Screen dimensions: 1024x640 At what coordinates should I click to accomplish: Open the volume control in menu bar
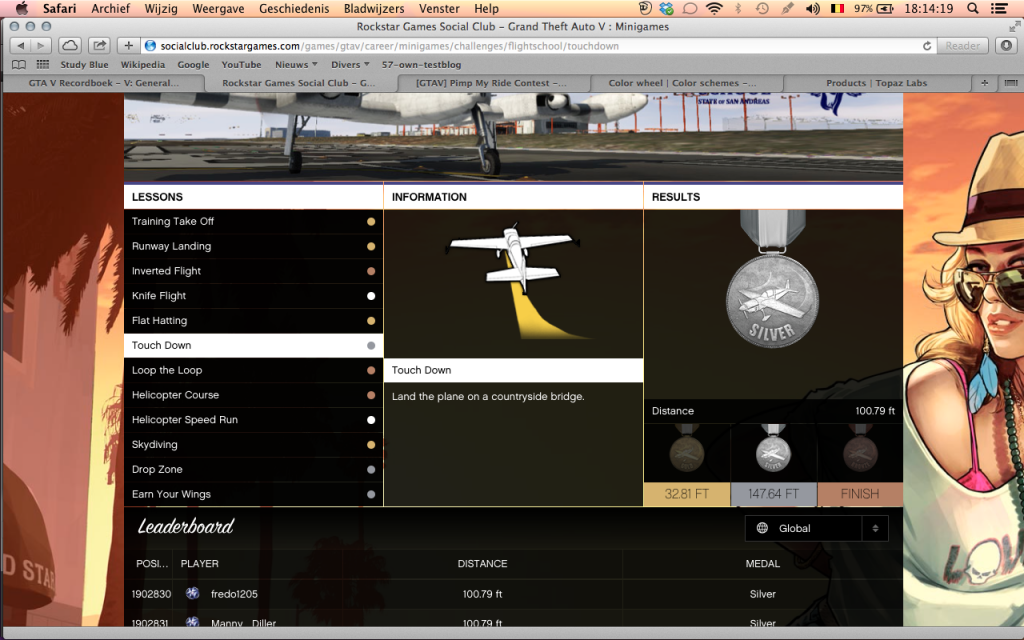(812, 8)
